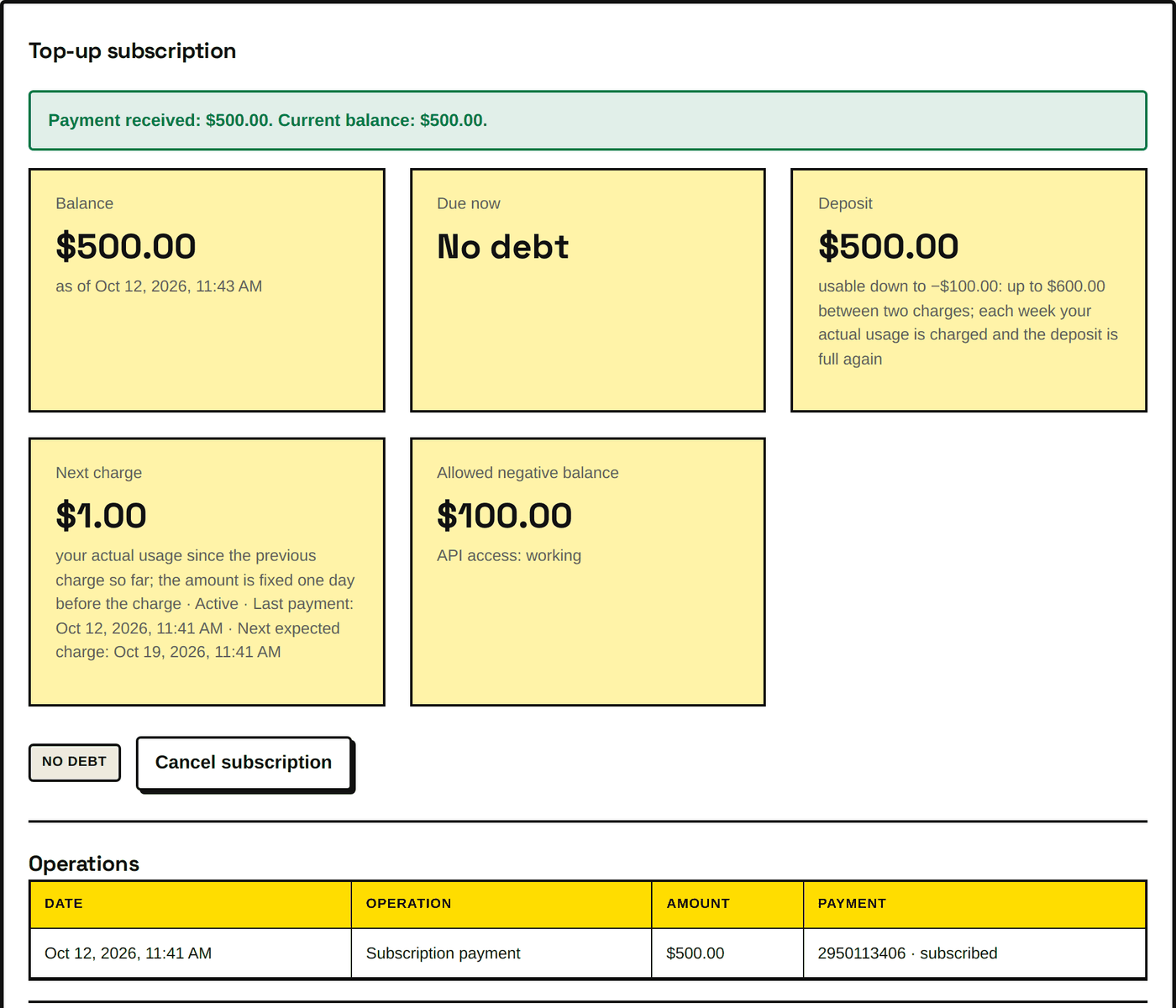Click the Operations section heading
1176x1008 pixels.
pyautogui.click(x=84, y=864)
